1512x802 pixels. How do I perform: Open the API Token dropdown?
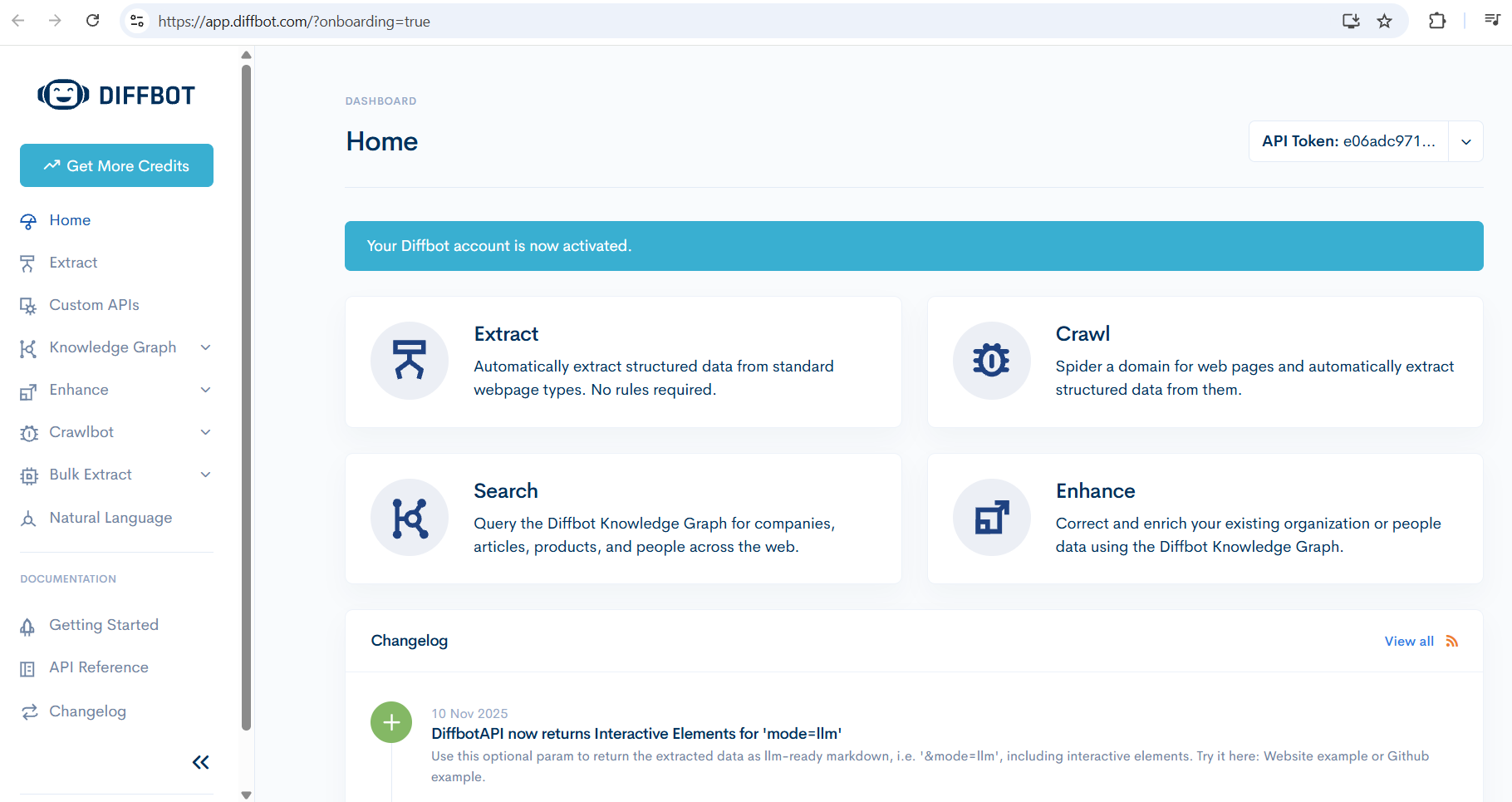(x=1466, y=141)
